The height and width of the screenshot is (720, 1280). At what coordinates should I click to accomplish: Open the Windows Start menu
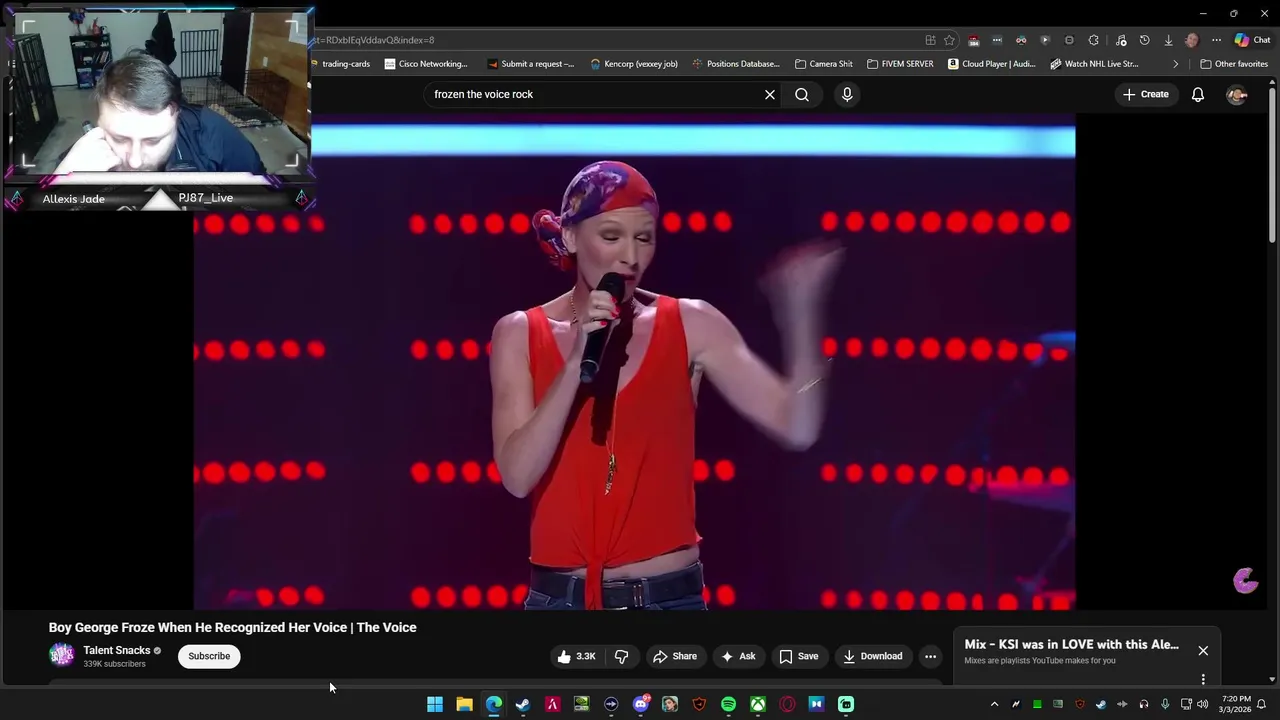tap(435, 704)
